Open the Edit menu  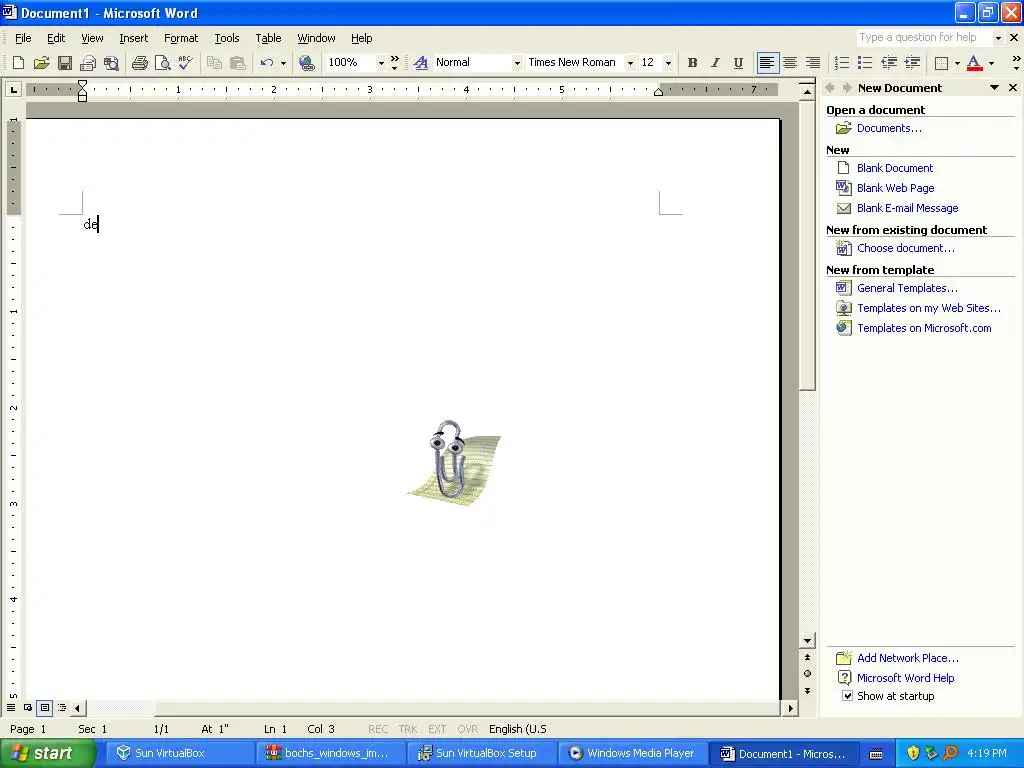[x=56, y=38]
